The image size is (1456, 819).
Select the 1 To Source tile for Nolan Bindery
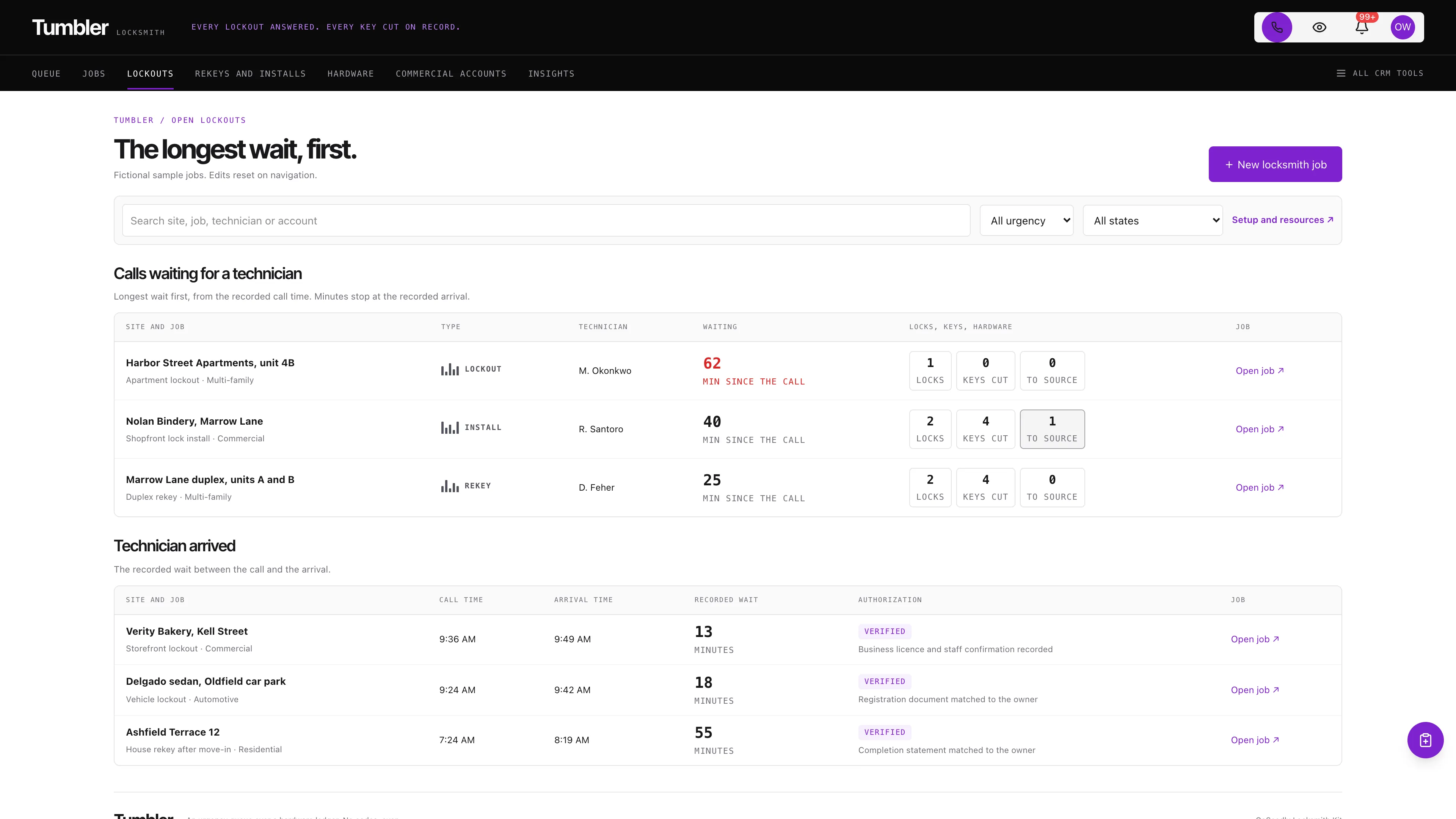click(1052, 429)
